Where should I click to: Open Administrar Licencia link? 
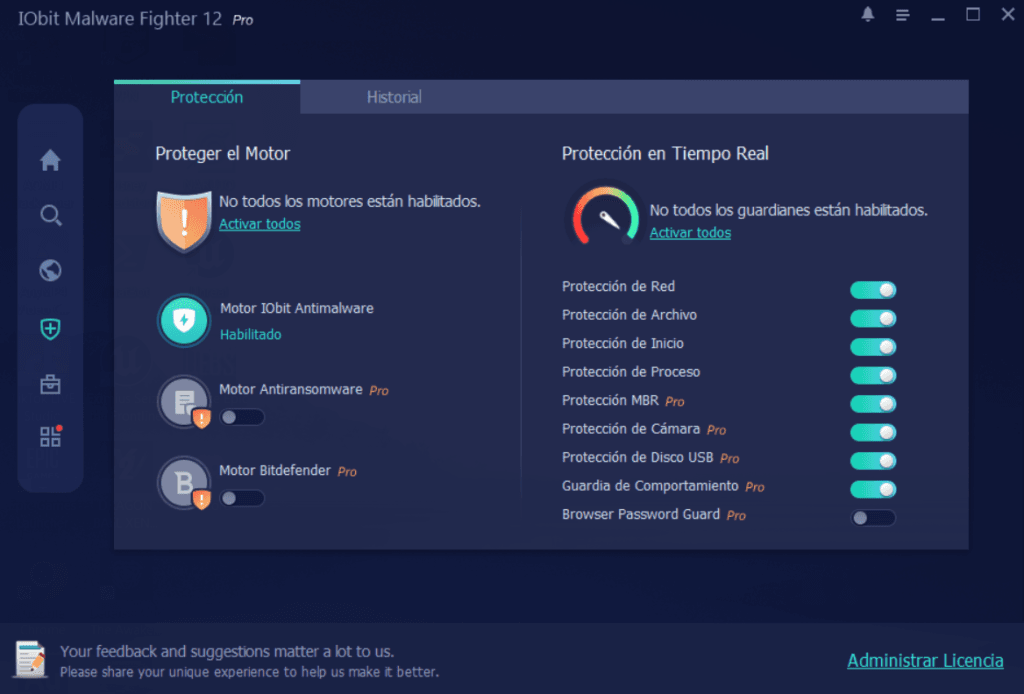click(x=925, y=661)
